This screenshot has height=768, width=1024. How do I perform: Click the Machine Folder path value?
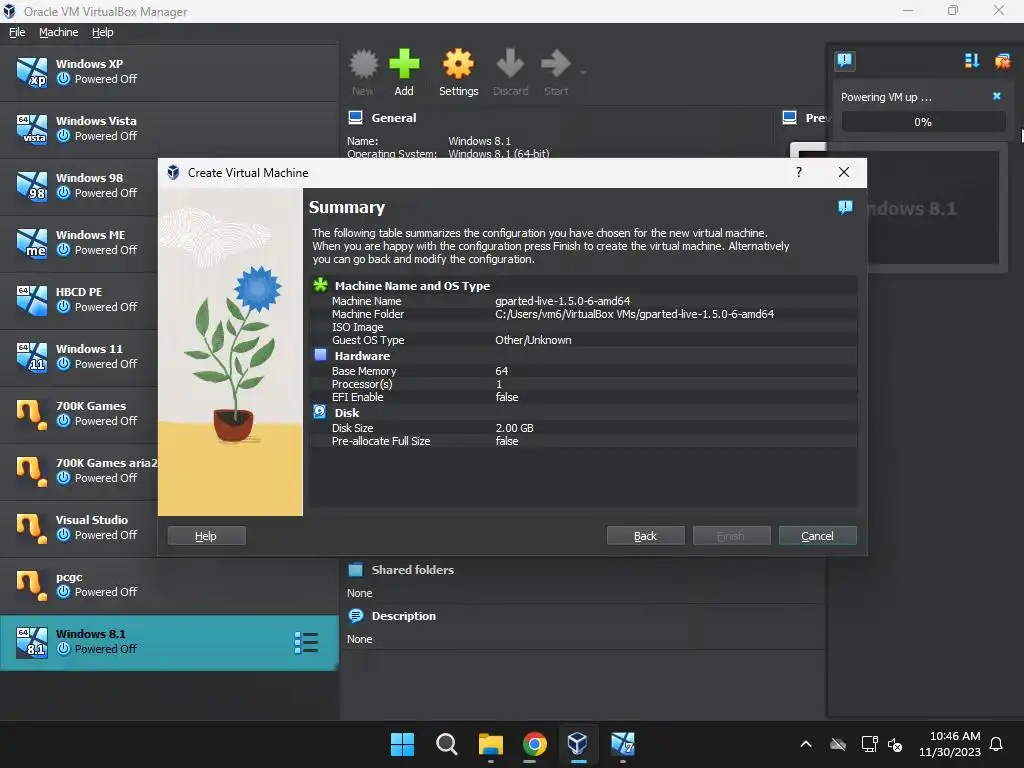[x=635, y=314]
